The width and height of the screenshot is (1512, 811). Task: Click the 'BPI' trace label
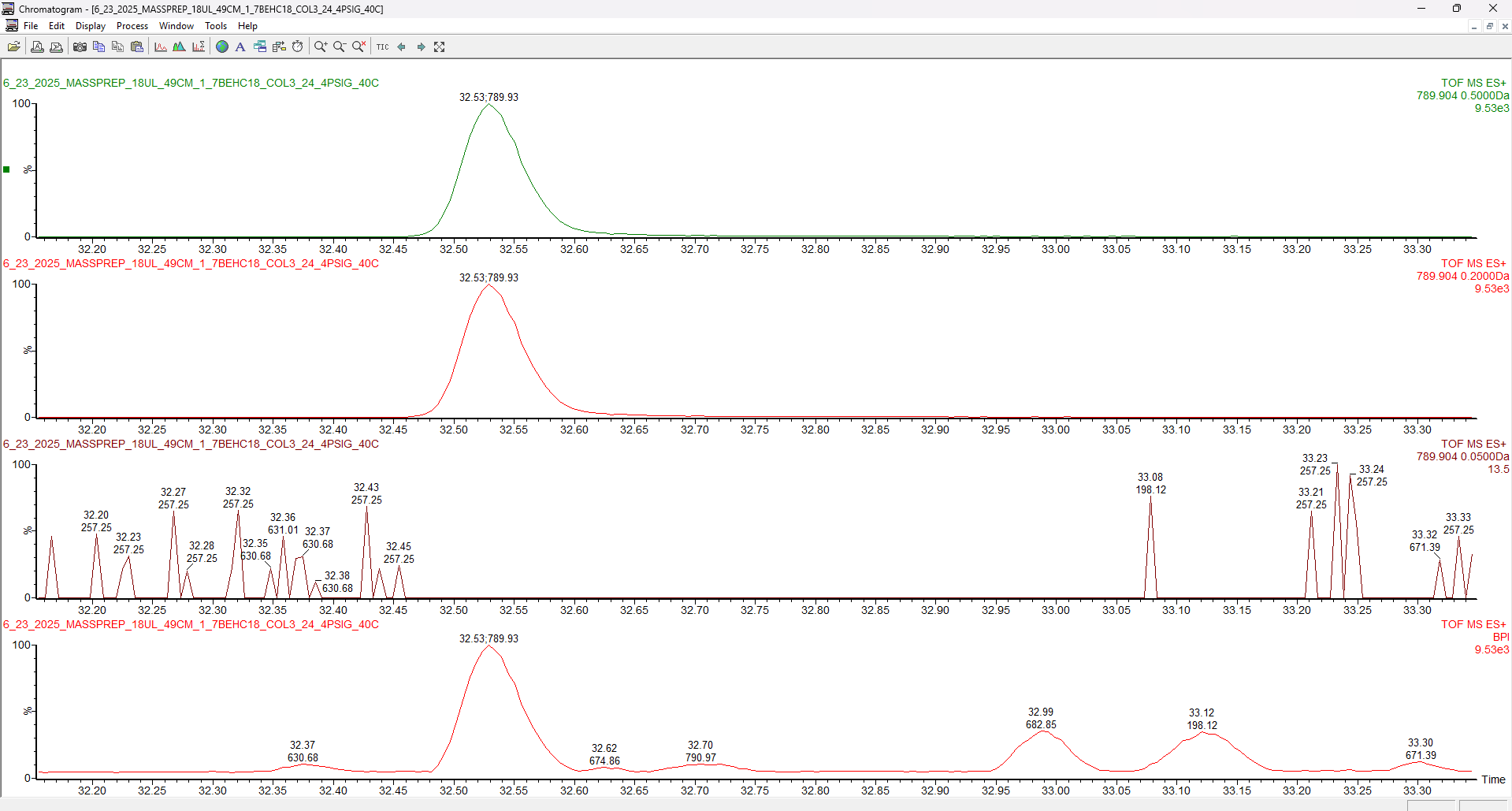click(x=1501, y=637)
